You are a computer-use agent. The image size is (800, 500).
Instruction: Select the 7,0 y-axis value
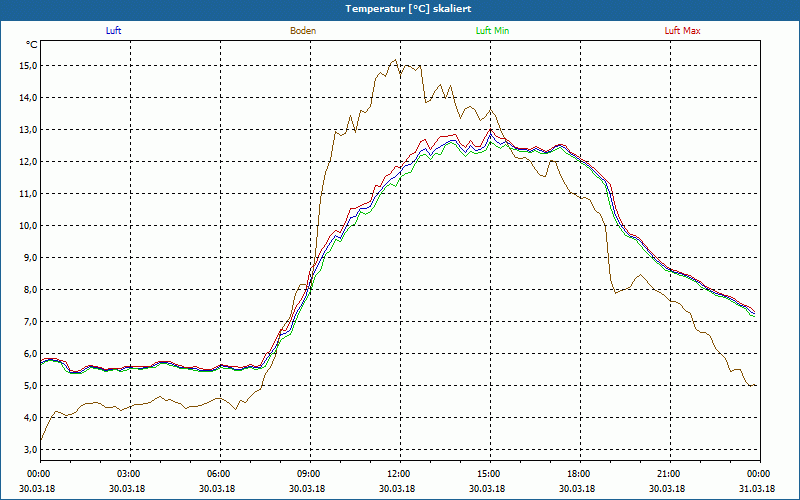coord(30,321)
